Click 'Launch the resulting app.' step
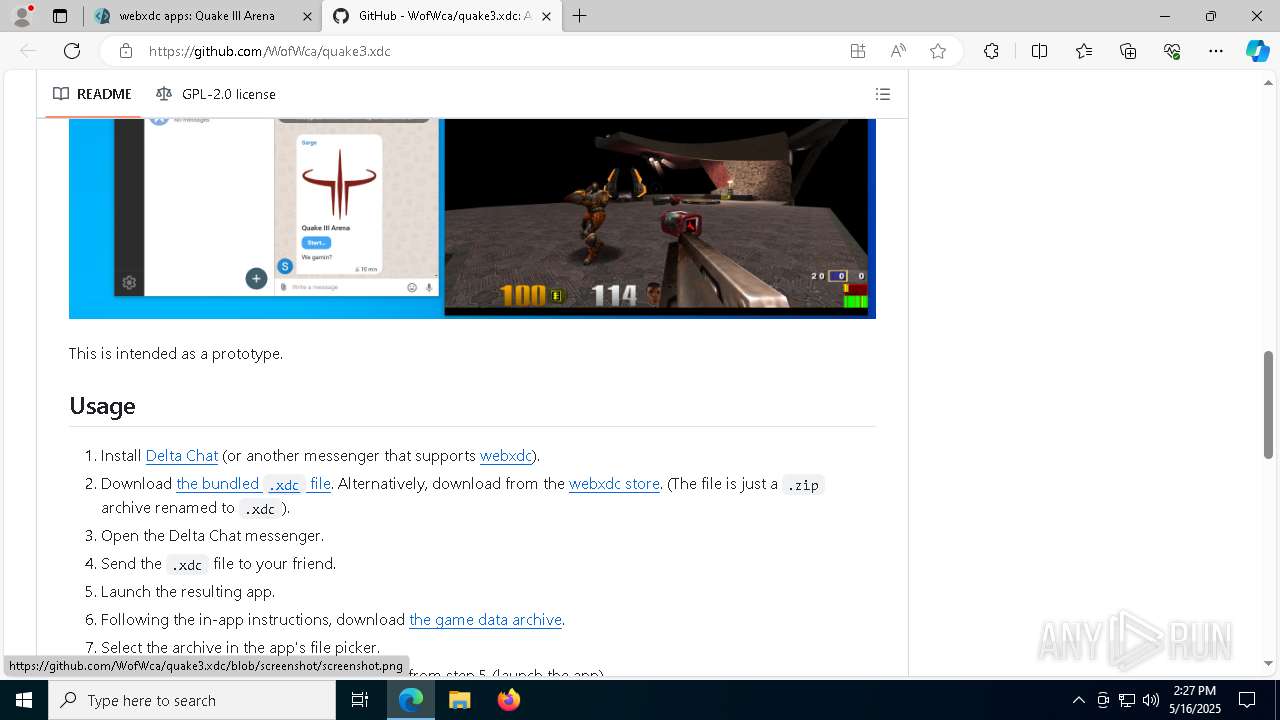This screenshot has height=720, width=1280. pyautogui.click(x=188, y=592)
